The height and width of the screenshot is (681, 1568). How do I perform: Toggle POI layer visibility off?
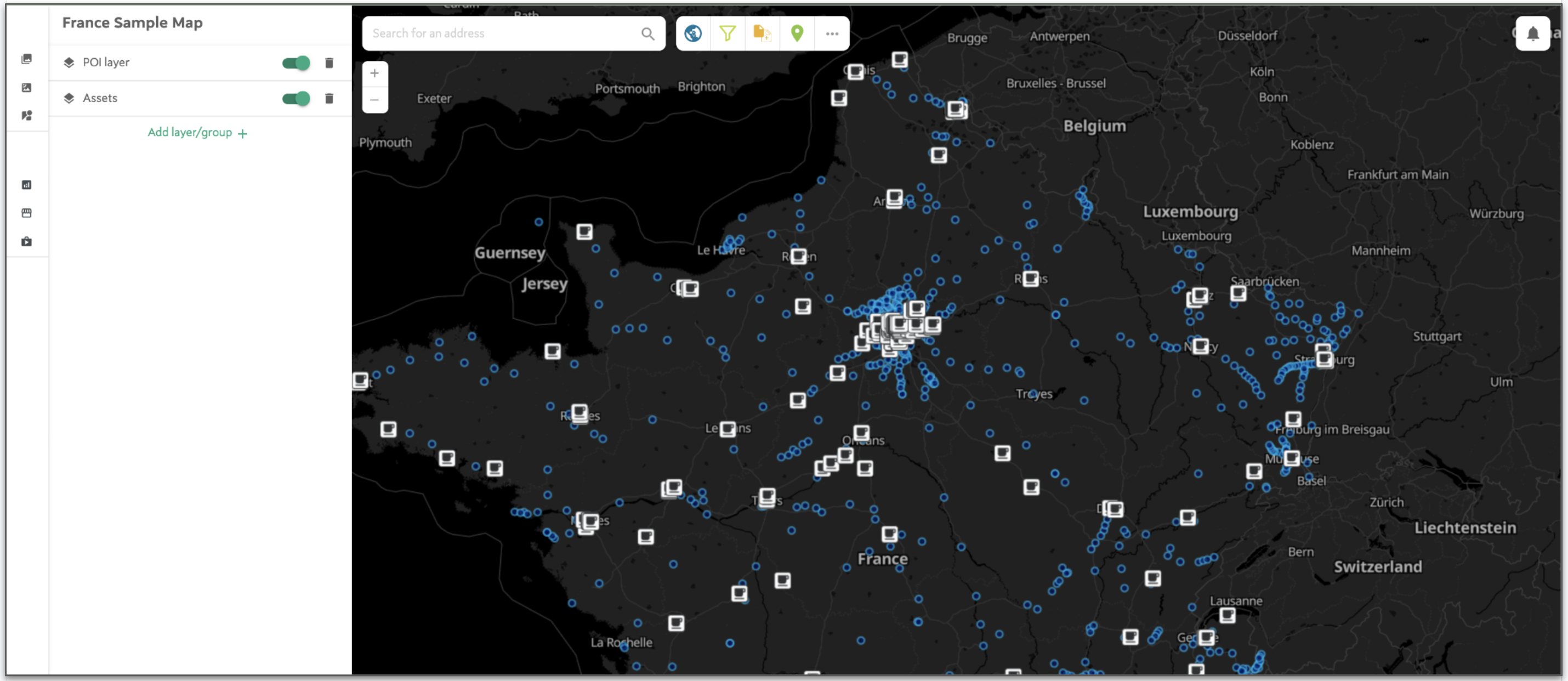[297, 63]
